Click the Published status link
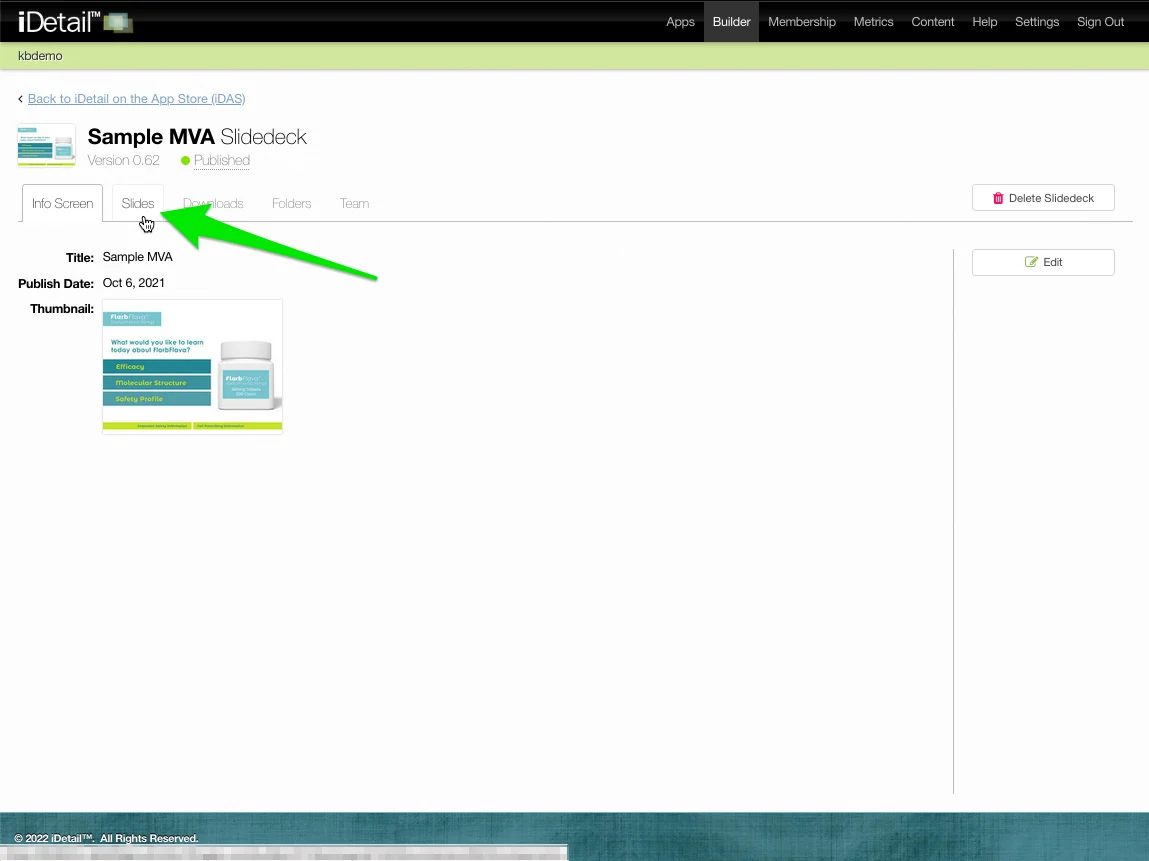 point(221,160)
